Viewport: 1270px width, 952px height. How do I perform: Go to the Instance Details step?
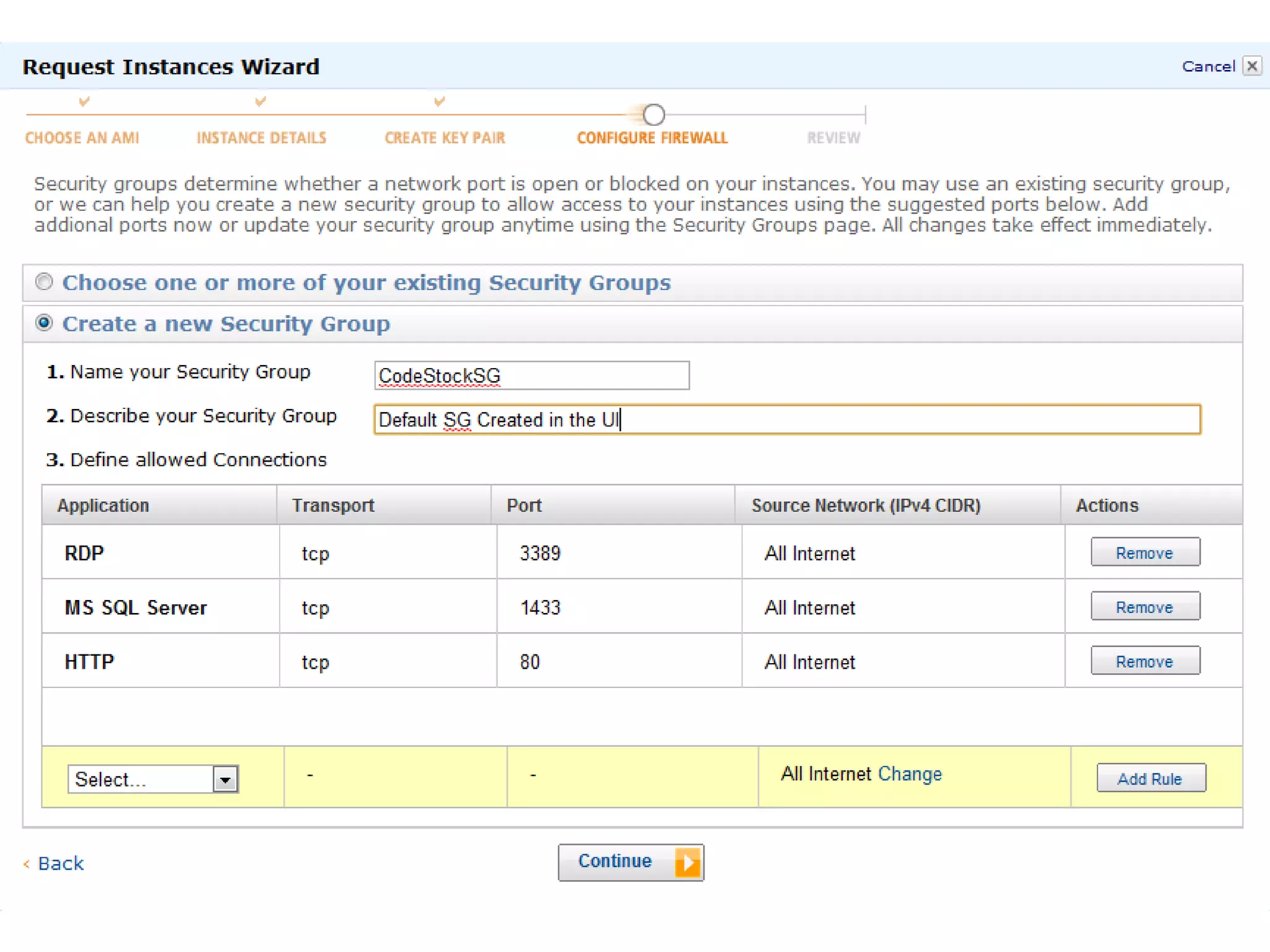261,138
